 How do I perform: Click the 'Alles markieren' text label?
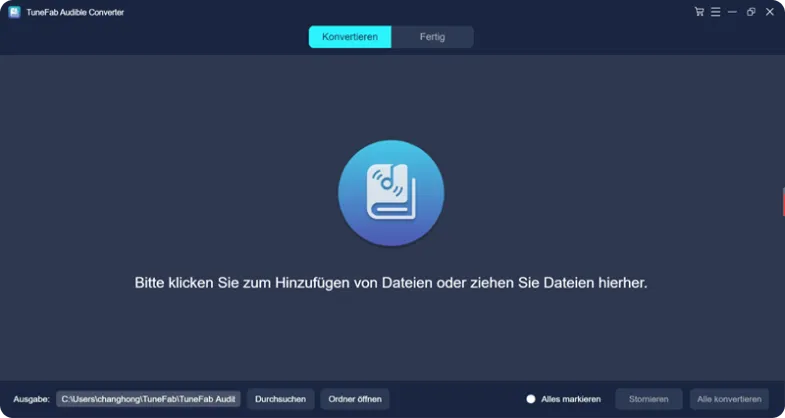[x=570, y=399]
